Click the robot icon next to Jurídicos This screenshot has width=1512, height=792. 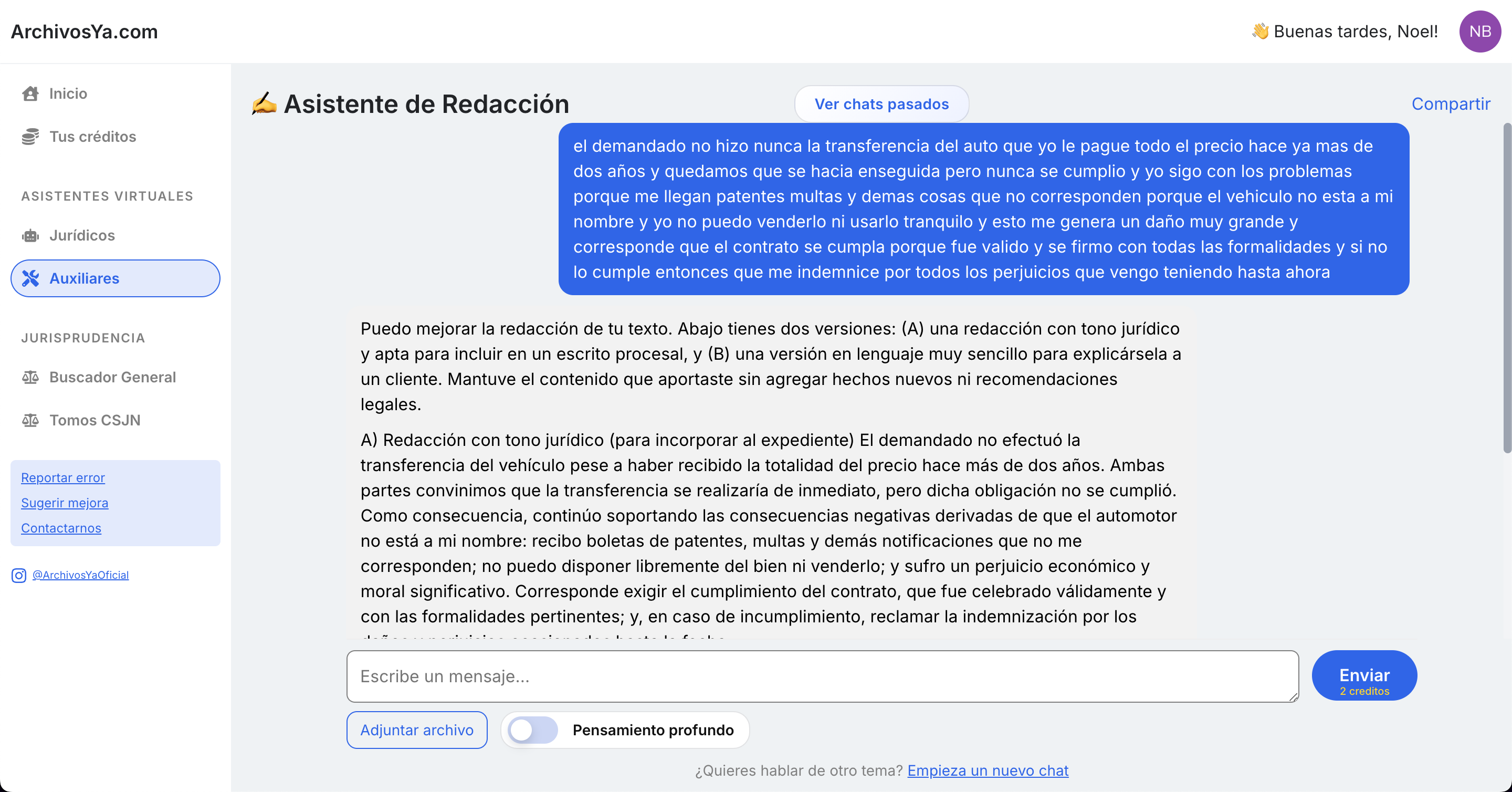click(x=30, y=235)
